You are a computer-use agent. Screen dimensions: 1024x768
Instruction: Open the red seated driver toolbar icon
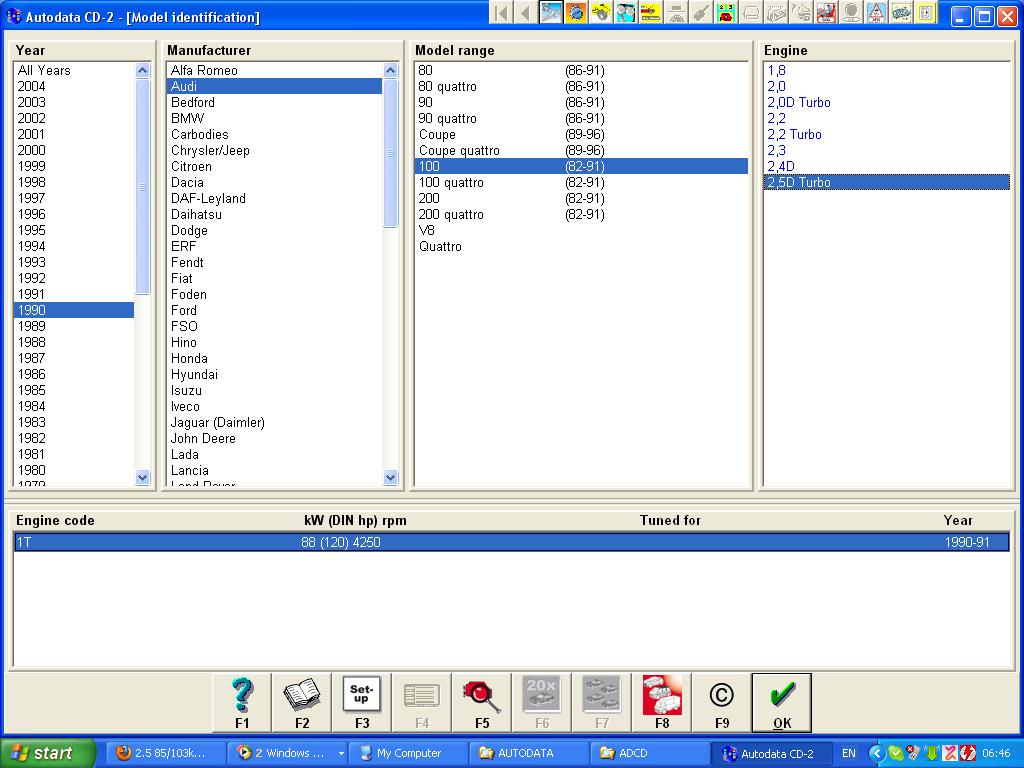pyautogui.click(x=826, y=13)
